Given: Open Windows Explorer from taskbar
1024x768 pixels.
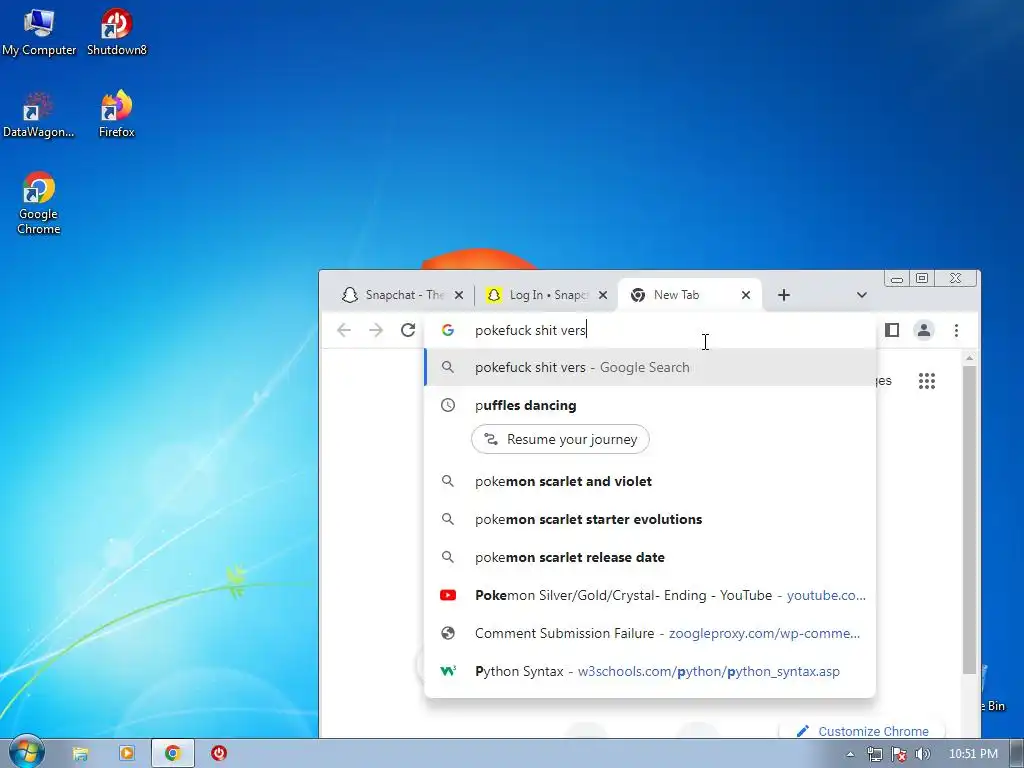Looking at the screenshot, I should point(80,754).
